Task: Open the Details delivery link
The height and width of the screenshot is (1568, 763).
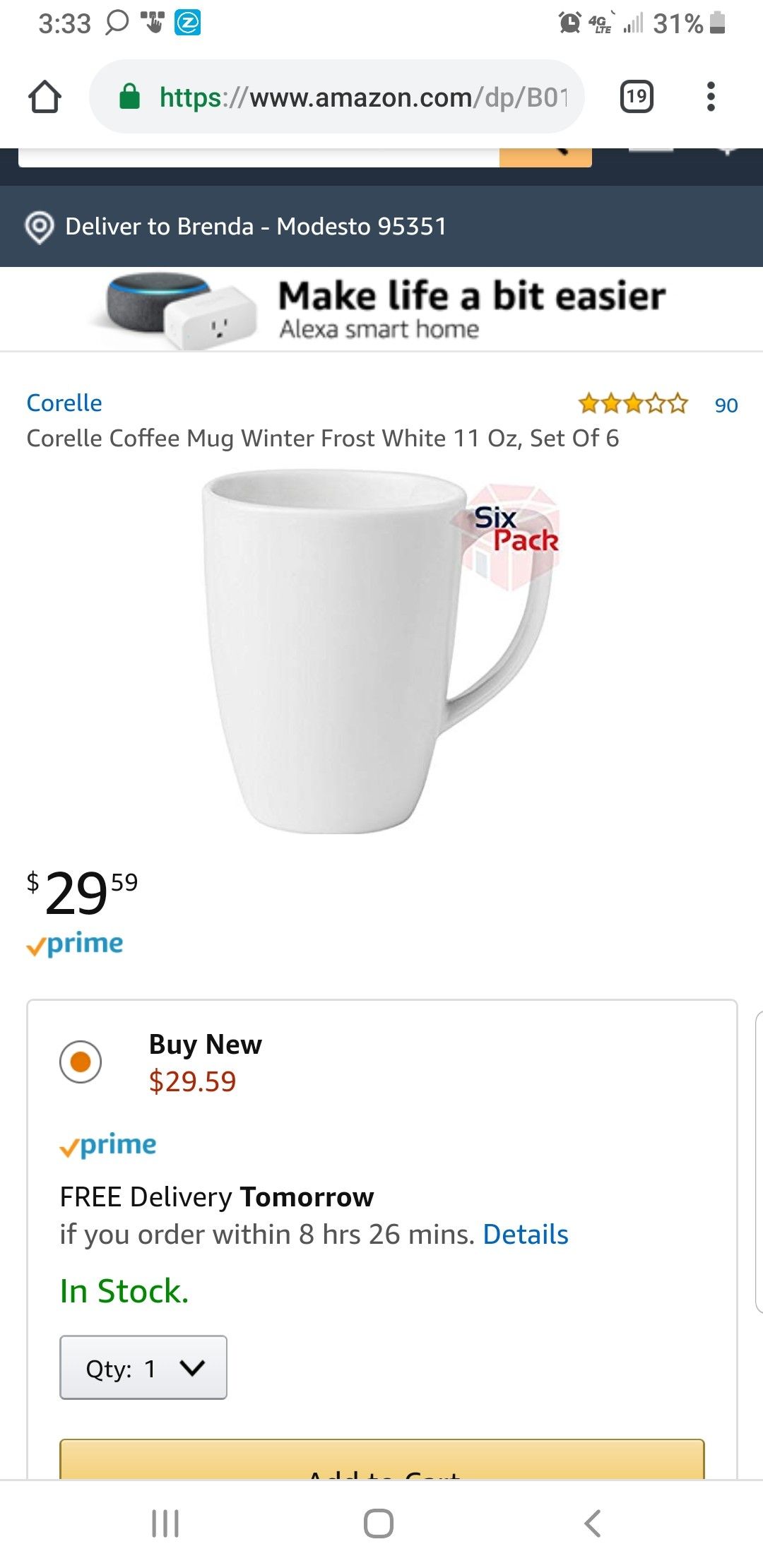Action: [526, 1235]
